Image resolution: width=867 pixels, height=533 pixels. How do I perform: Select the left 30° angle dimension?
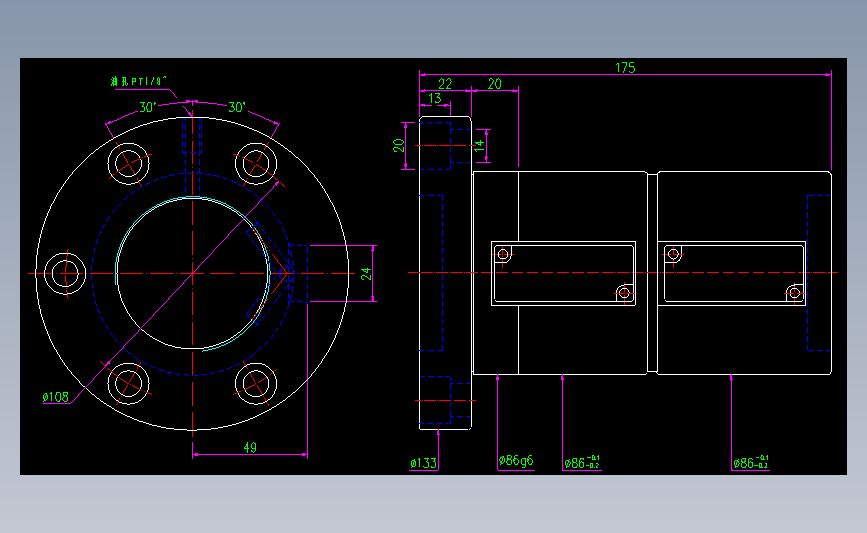[147, 107]
